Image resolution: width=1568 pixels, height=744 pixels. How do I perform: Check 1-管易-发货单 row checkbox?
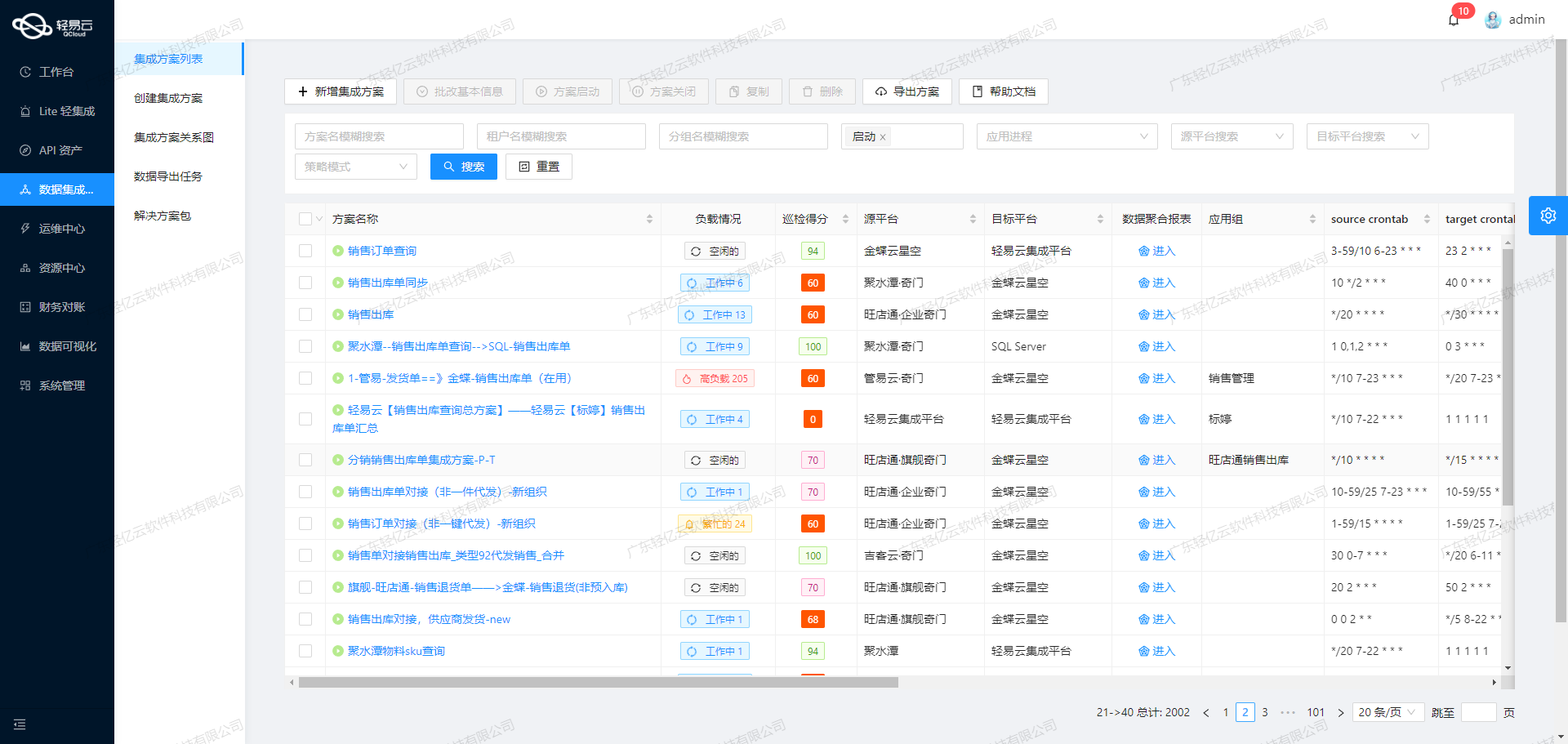[x=305, y=378]
